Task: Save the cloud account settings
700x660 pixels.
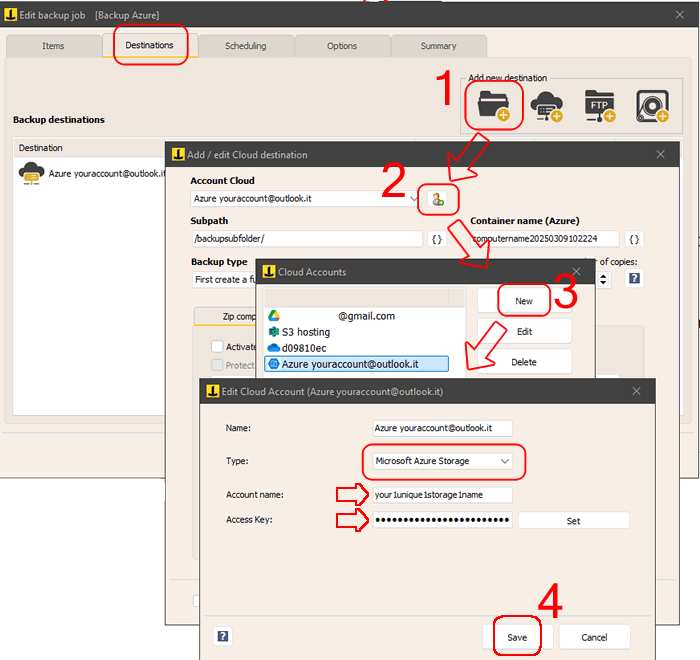Action: pyautogui.click(x=517, y=637)
